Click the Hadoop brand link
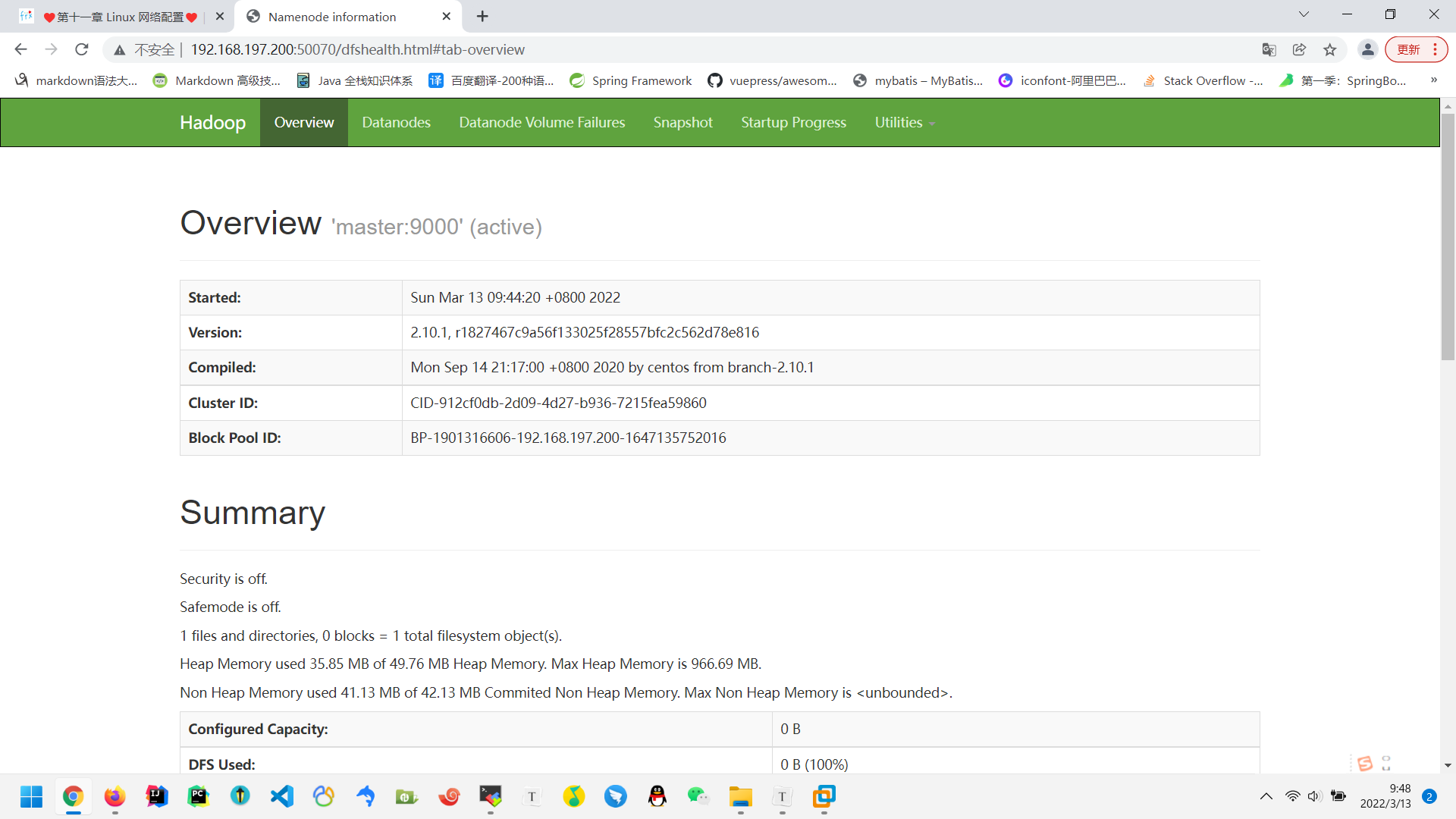 [212, 122]
